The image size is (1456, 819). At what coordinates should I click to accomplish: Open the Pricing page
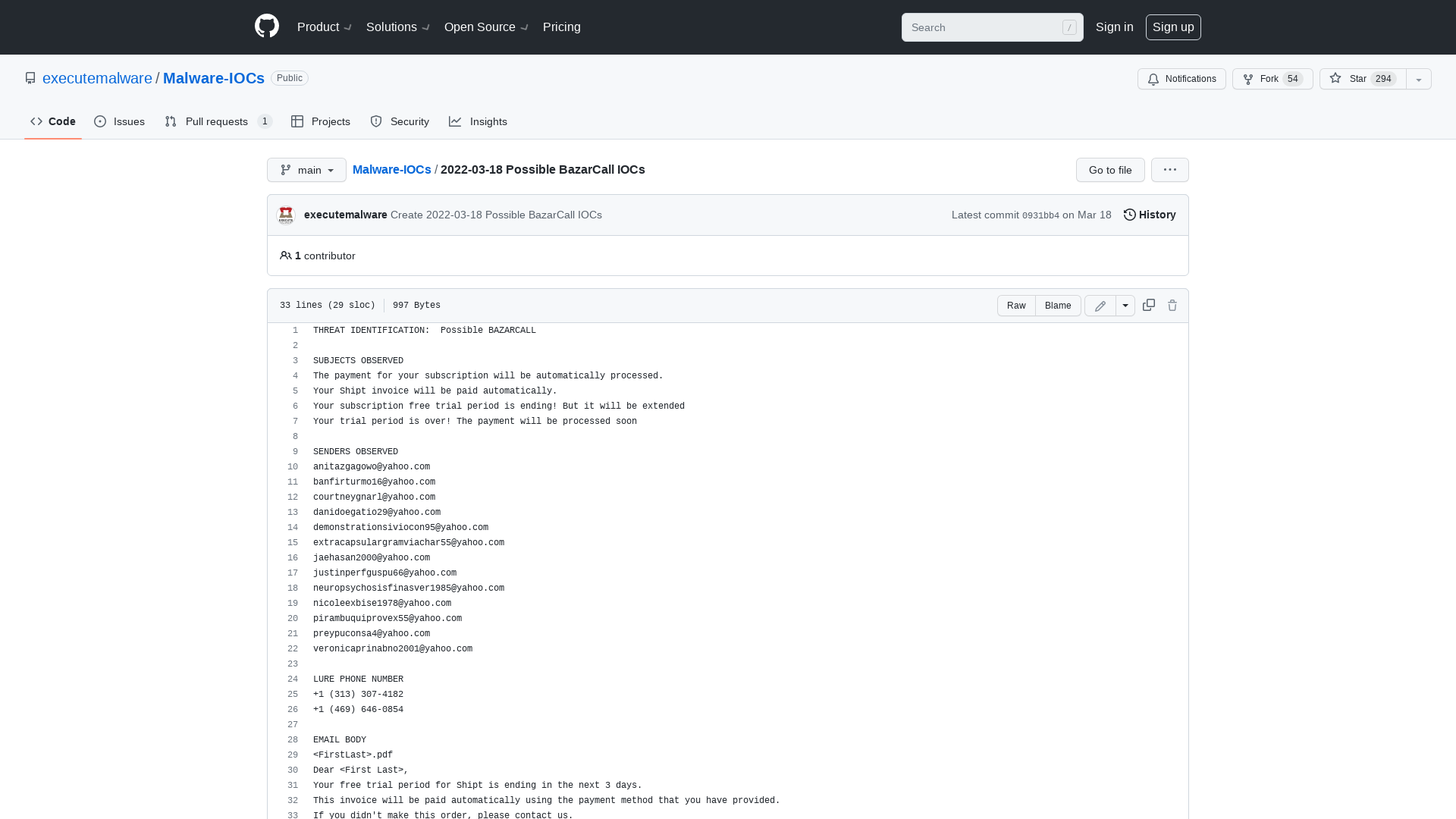coord(562,27)
